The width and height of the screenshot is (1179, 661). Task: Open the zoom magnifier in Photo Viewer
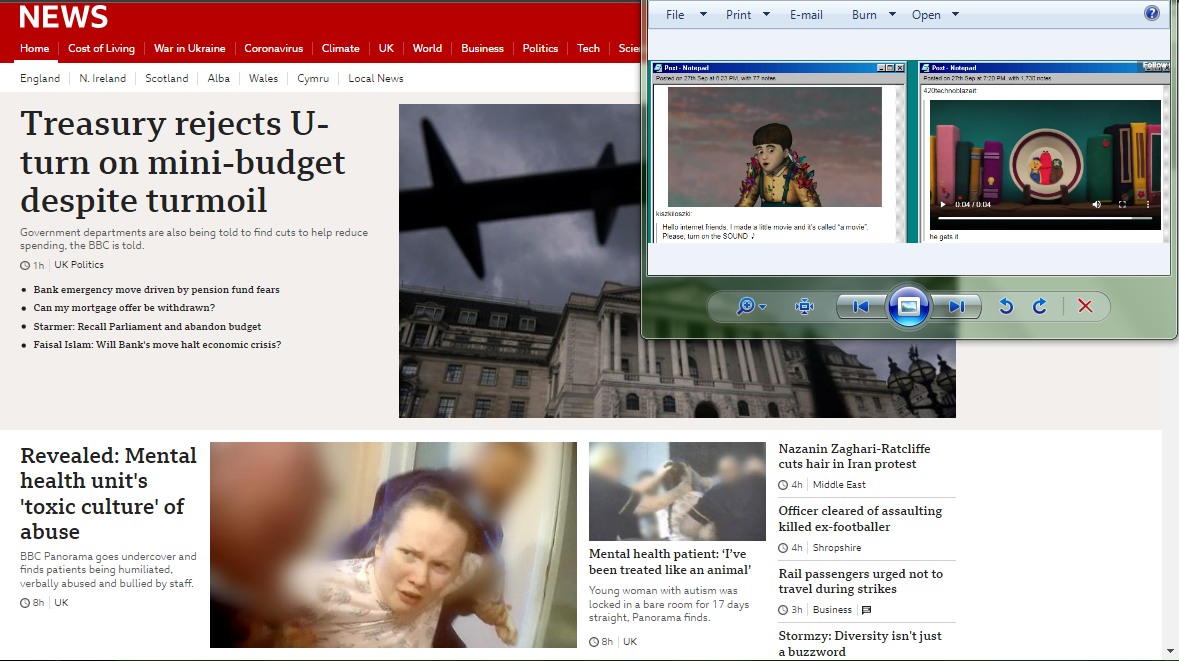[745, 306]
